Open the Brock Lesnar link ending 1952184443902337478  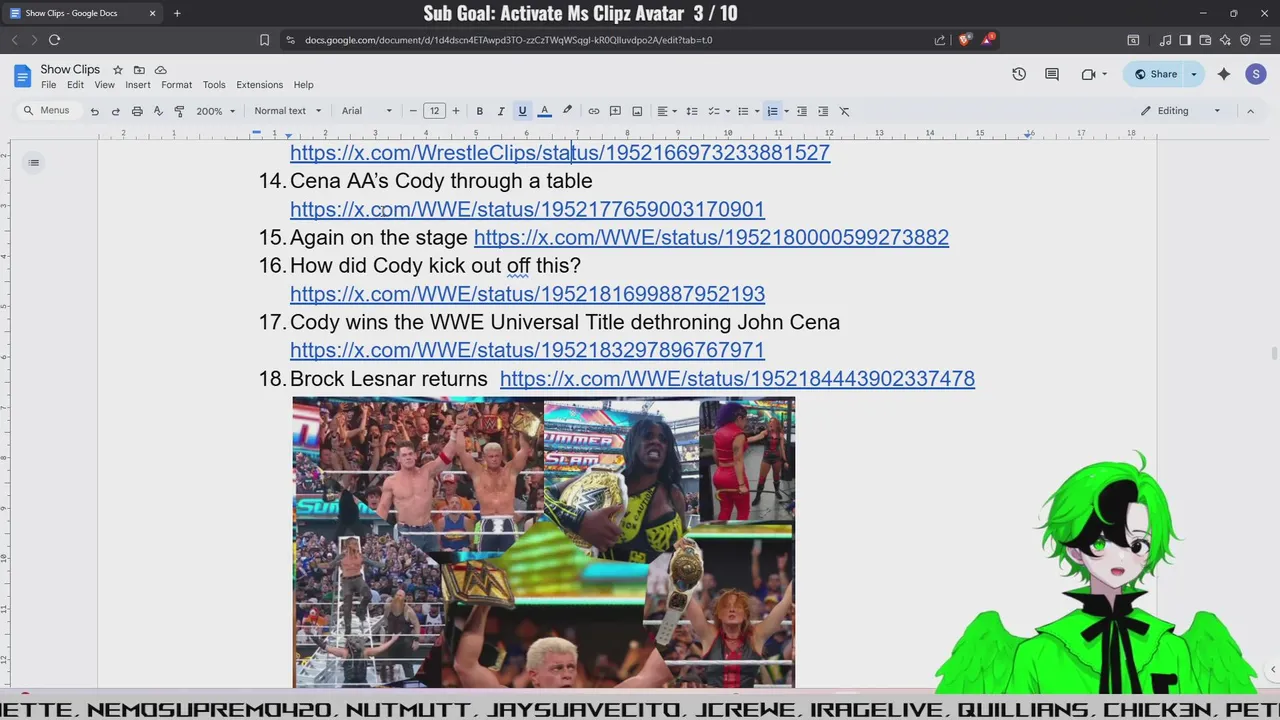click(x=737, y=378)
